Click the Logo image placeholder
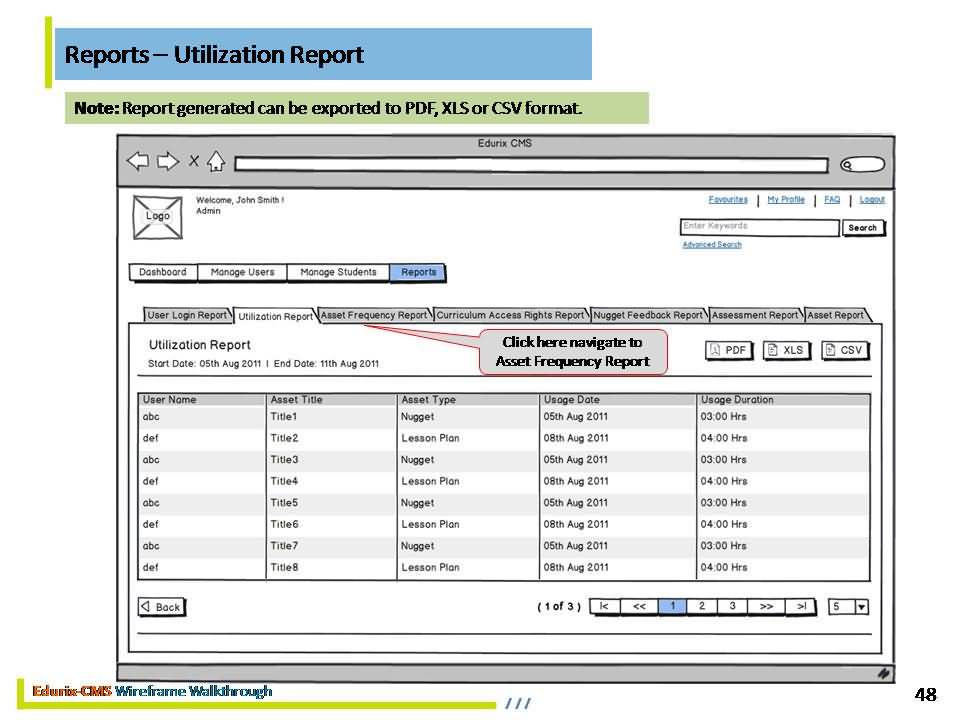960x720 pixels. [x=158, y=217]
